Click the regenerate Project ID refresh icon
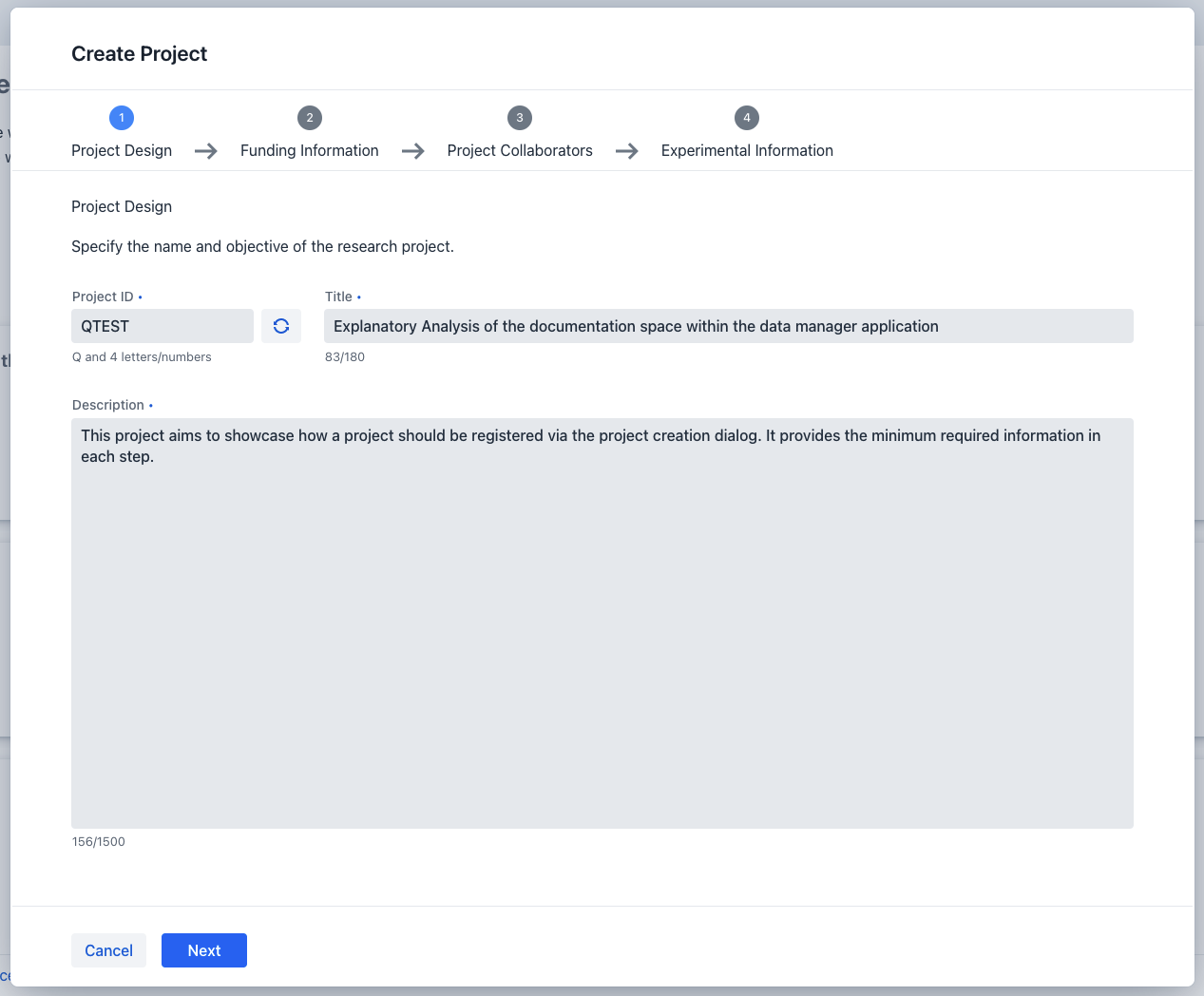 tap(281, 326)
